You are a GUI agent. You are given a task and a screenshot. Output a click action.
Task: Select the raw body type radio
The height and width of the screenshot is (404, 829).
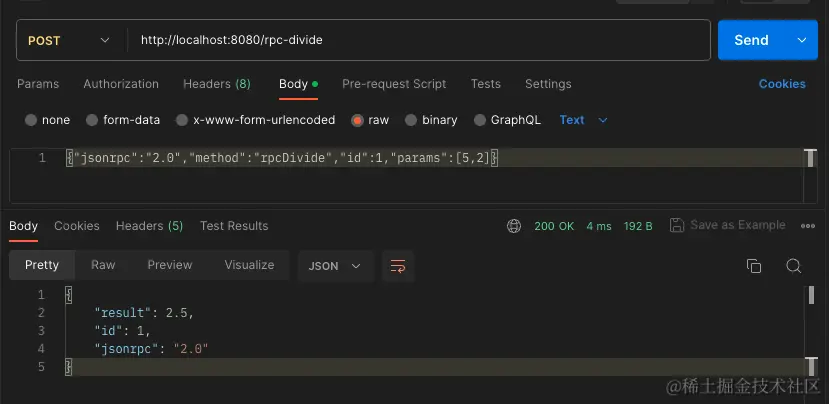click(357, 120)
